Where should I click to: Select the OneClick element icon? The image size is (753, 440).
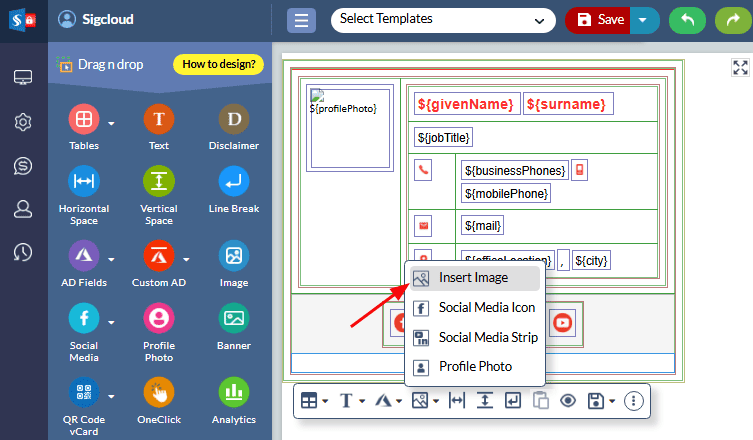[158, 391]
